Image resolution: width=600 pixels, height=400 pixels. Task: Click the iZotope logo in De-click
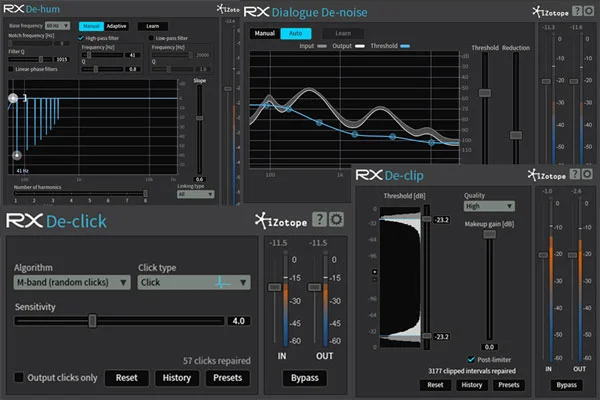pyautogui.click(x=281, y=221)
